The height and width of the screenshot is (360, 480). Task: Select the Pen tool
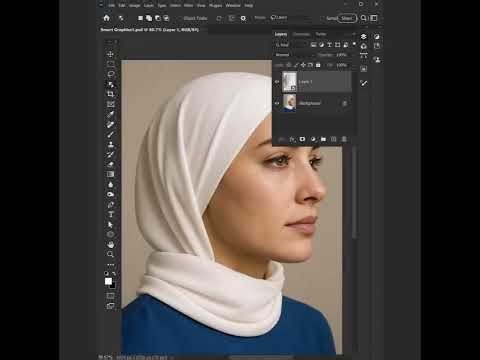coord(111,204)
